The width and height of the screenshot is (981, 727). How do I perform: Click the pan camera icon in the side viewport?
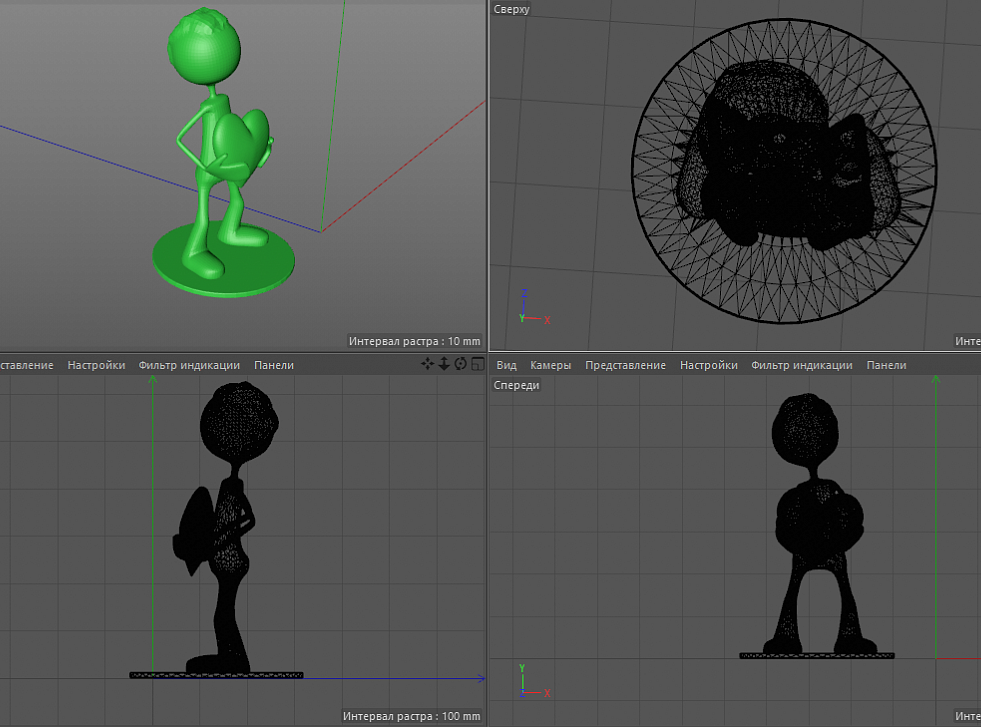click(x=428, y=365)
